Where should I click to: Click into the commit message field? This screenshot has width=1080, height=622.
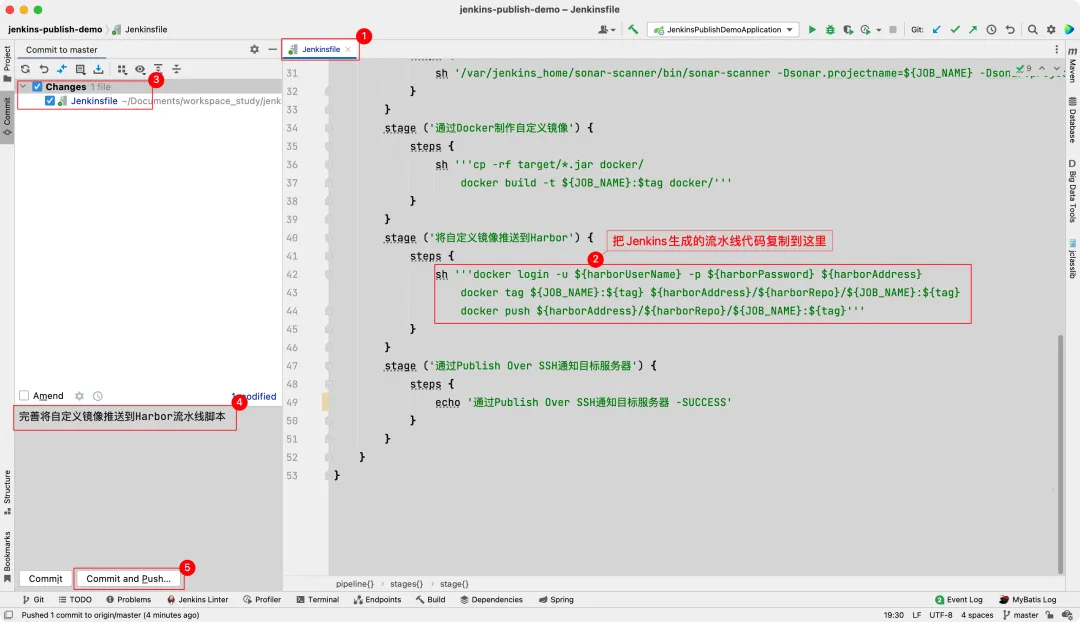click(x=148, y=487)
